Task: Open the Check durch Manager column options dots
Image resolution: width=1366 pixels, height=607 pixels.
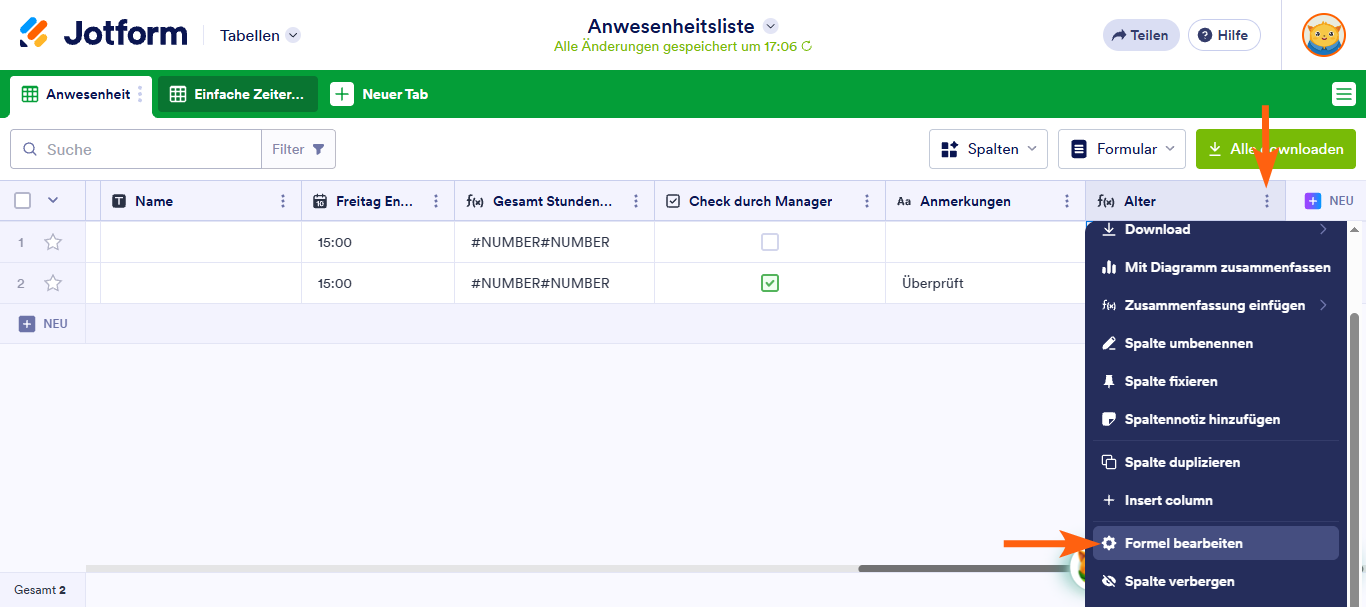Action: tap(866, 201)
